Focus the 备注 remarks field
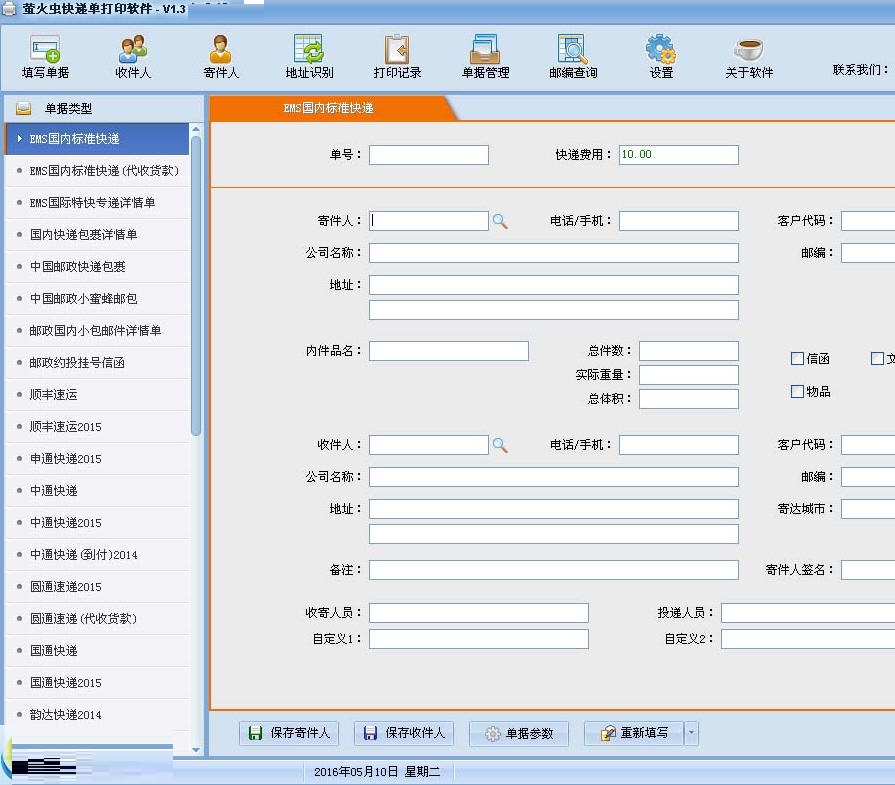The width and height of the screenshot is (895, 785). point(554,570)
